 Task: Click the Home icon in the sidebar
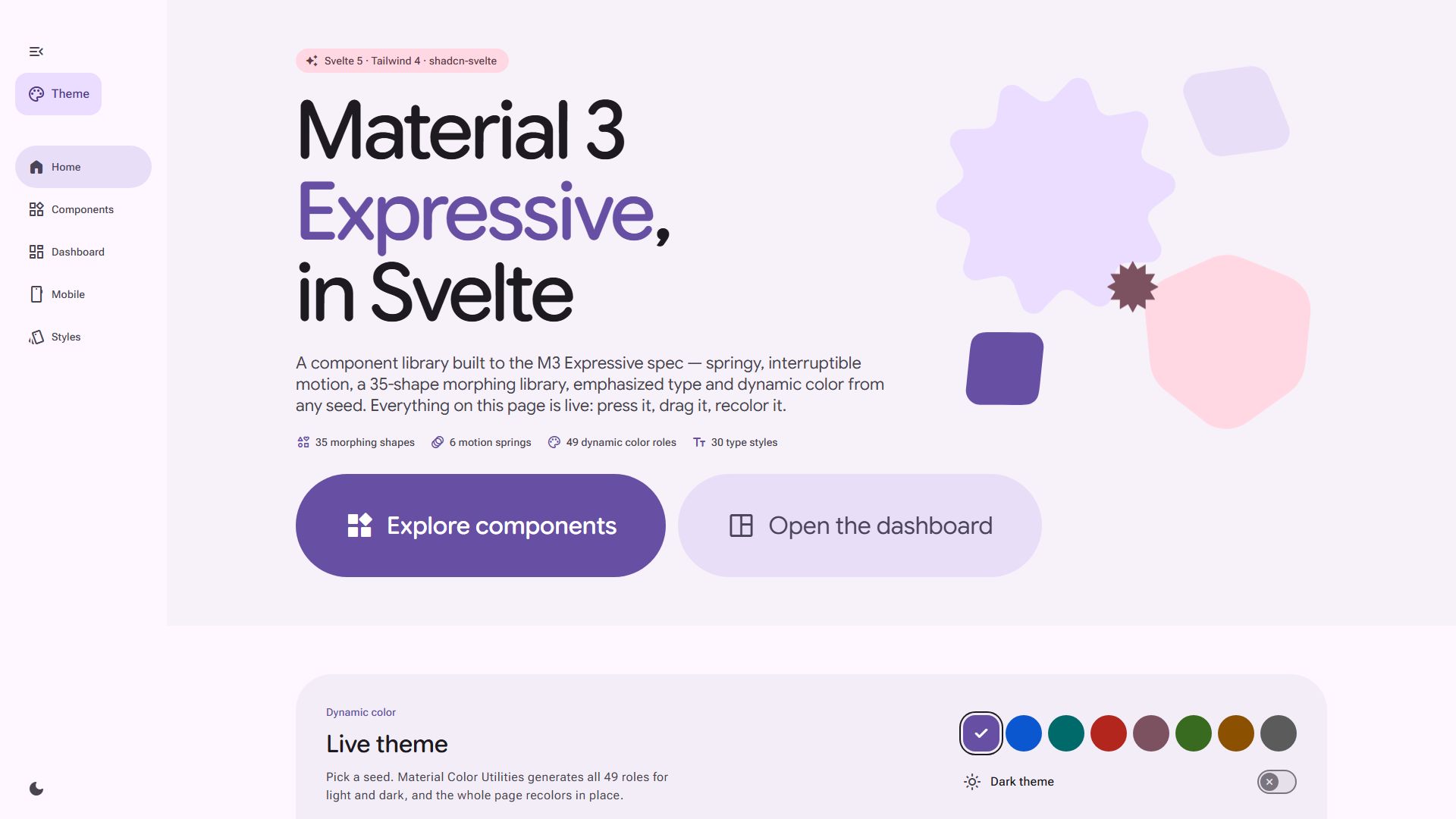(x=36, y=167)
